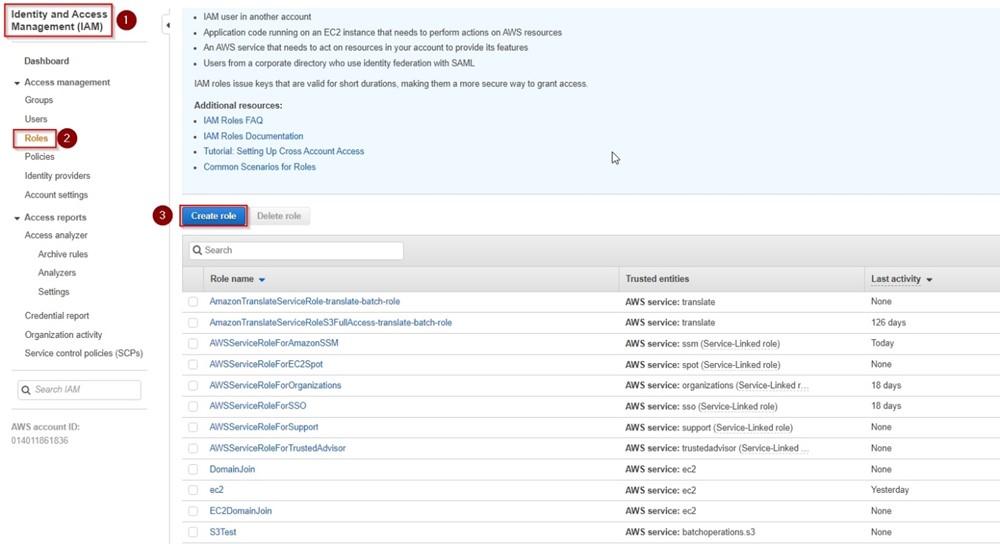The image size is (1000, 544).
Task: Click the Create role button
Action: (x=214, y=216)
